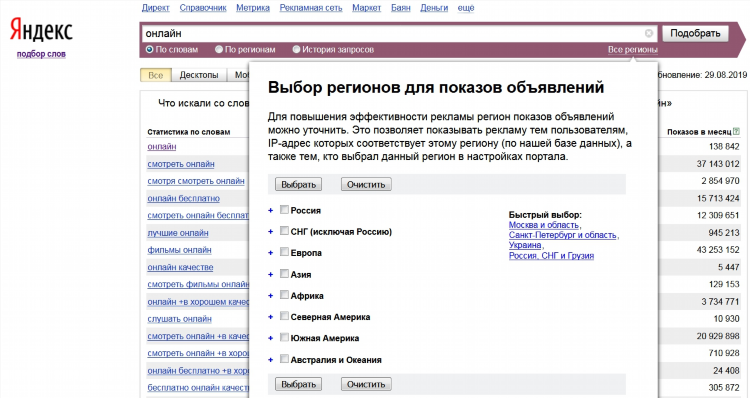Image resolution: width=750 pixels, height=398 pixels.
Task: Open the Все регионы region selector
Action: pyautogui.click(x=632, y=49)
